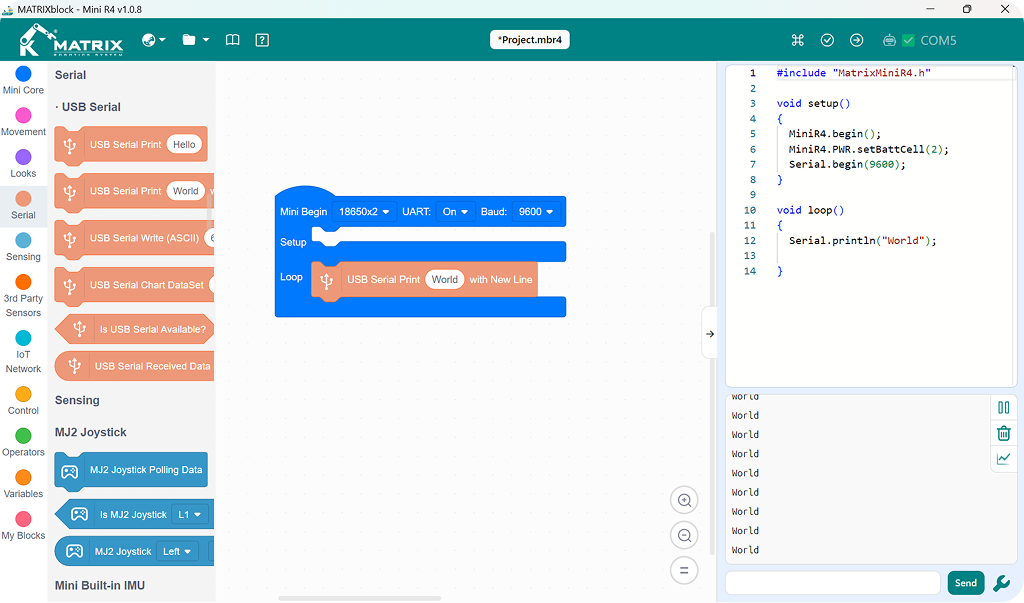
Task: Open the Baud 9600 dropdown
Action: tap(536, 212)
